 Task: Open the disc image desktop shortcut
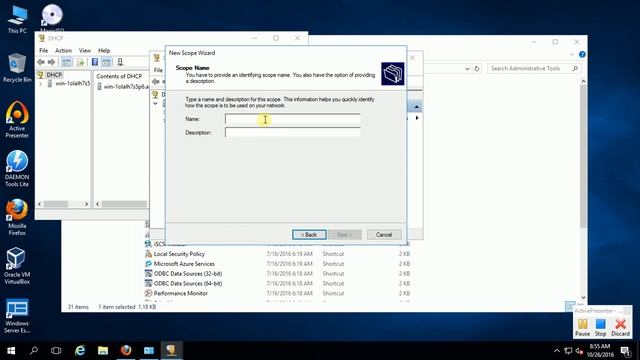[x=52, y=16]
